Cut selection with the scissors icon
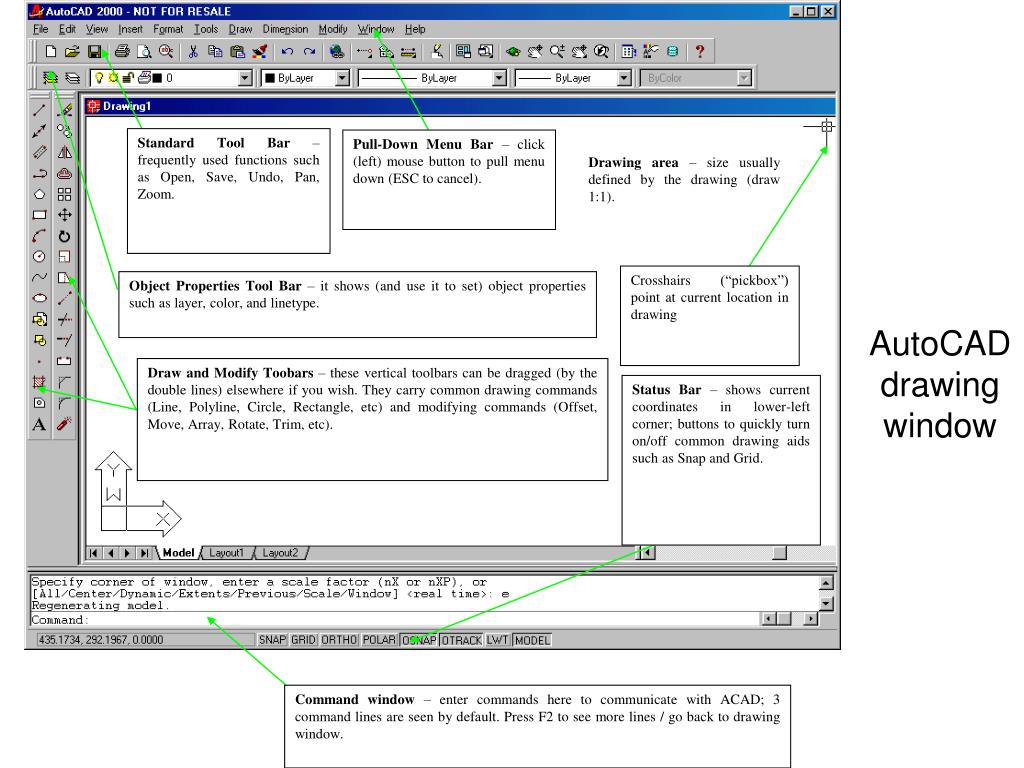Image resolution: width=1024 pixels, height=768 pixels. coord(193,52)
